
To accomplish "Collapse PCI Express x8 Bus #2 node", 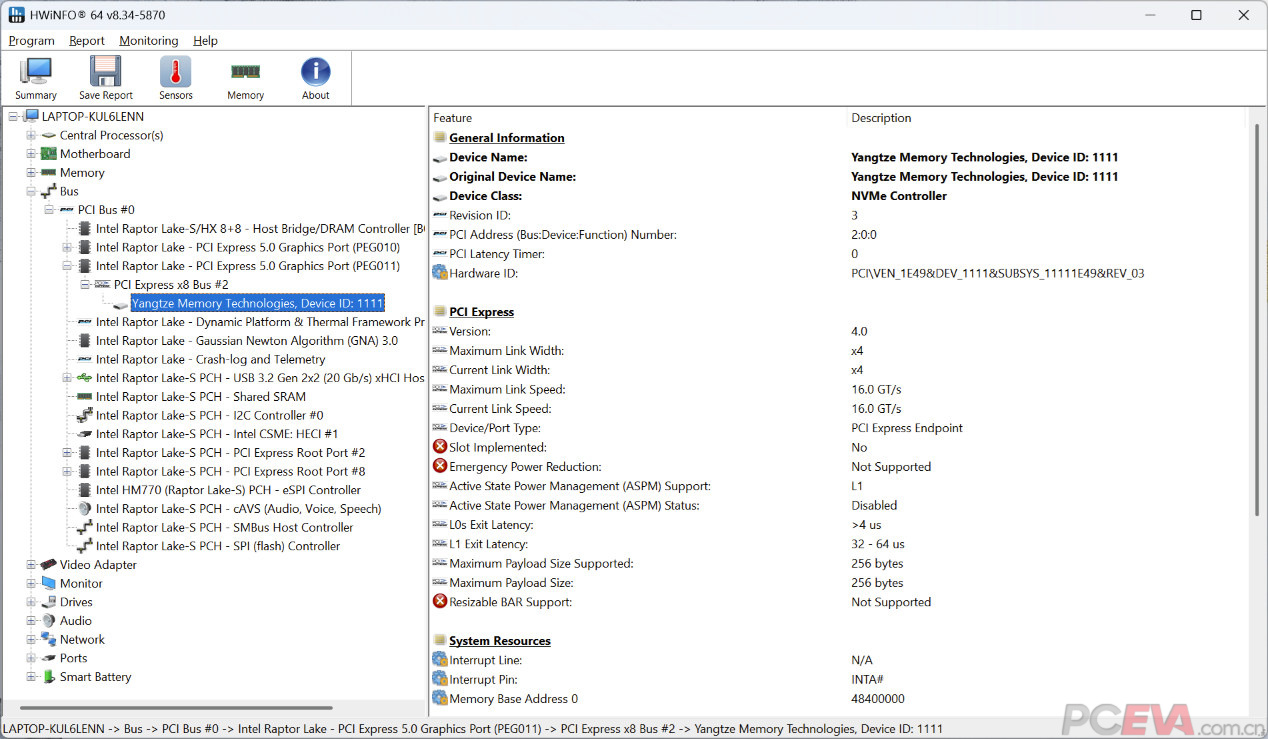I will [x=85, y=285].
